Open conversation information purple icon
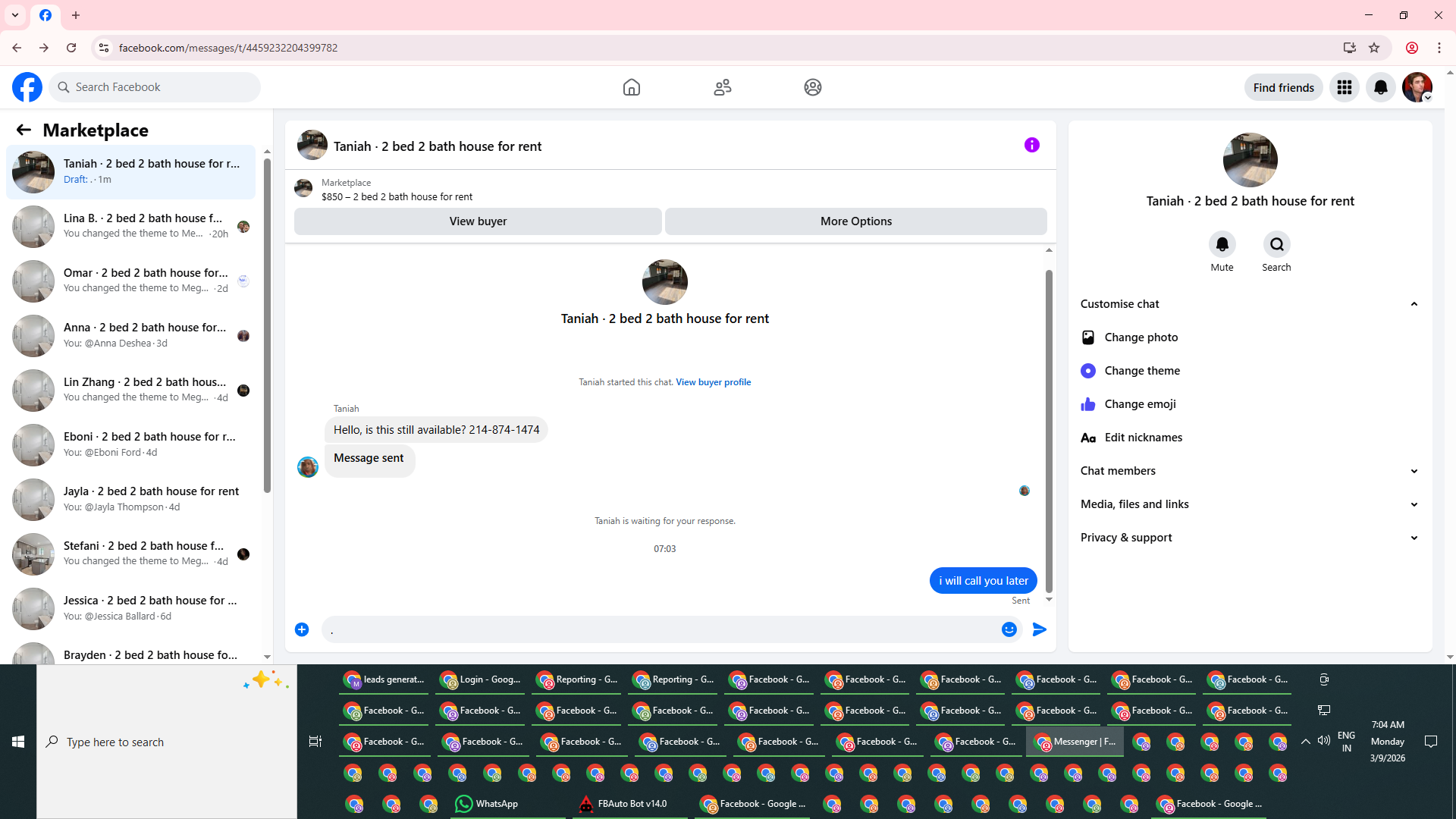 pyautogui.click(x=1031, y=145)
